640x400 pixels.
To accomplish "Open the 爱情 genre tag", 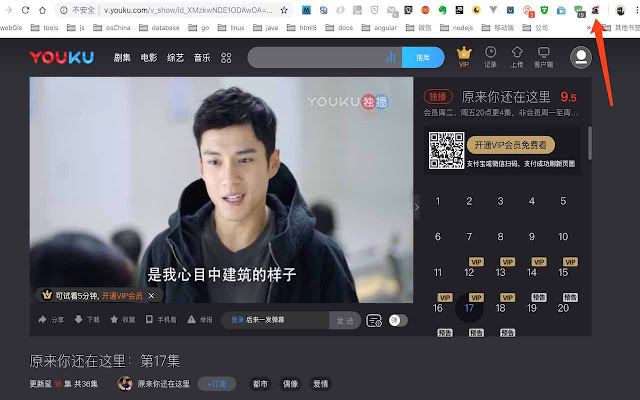I will (x=321, y=384).
